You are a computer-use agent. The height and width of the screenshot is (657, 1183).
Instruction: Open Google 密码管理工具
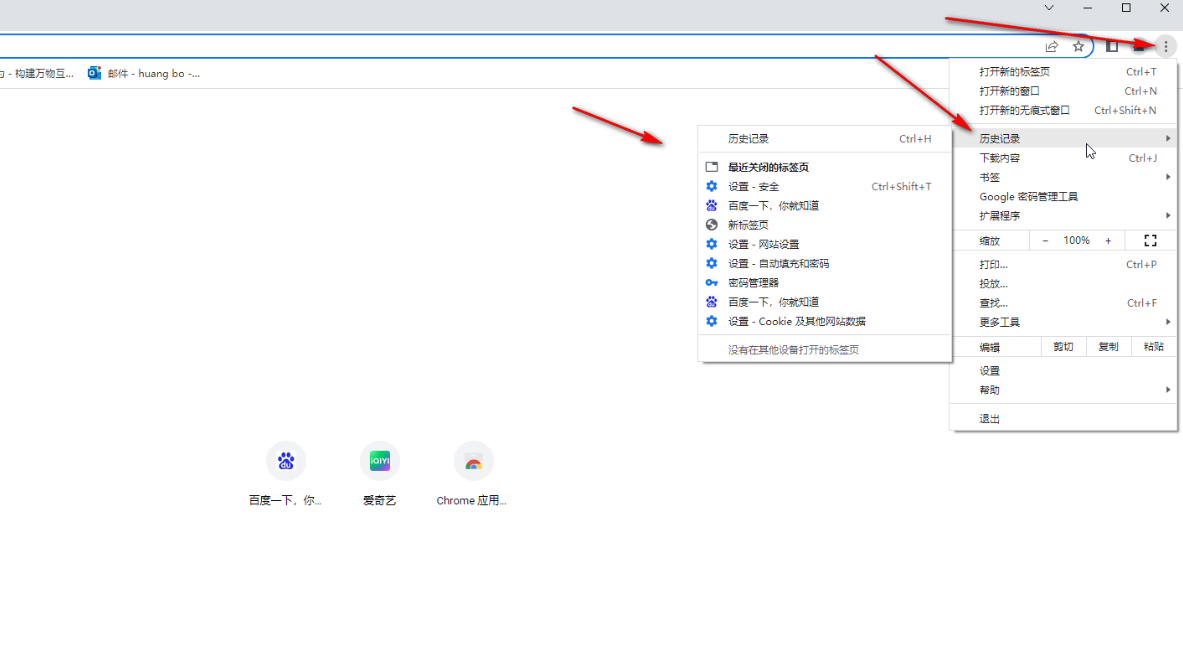click(x=1064, y=196)
